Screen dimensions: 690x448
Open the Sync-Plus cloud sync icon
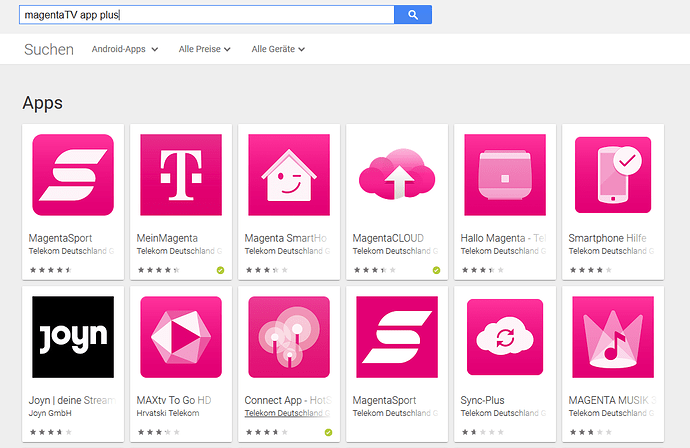505,337
